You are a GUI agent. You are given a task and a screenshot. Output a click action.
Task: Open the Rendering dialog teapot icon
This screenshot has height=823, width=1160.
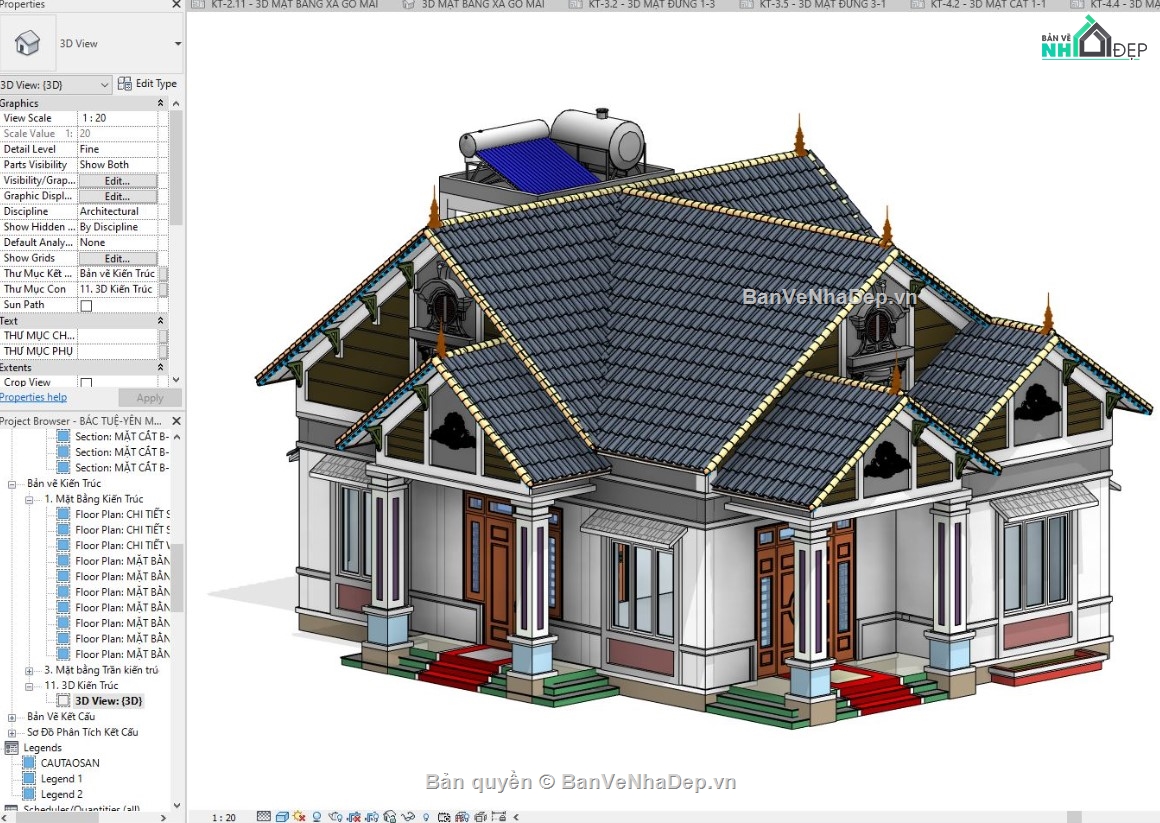tap(336, 816)
